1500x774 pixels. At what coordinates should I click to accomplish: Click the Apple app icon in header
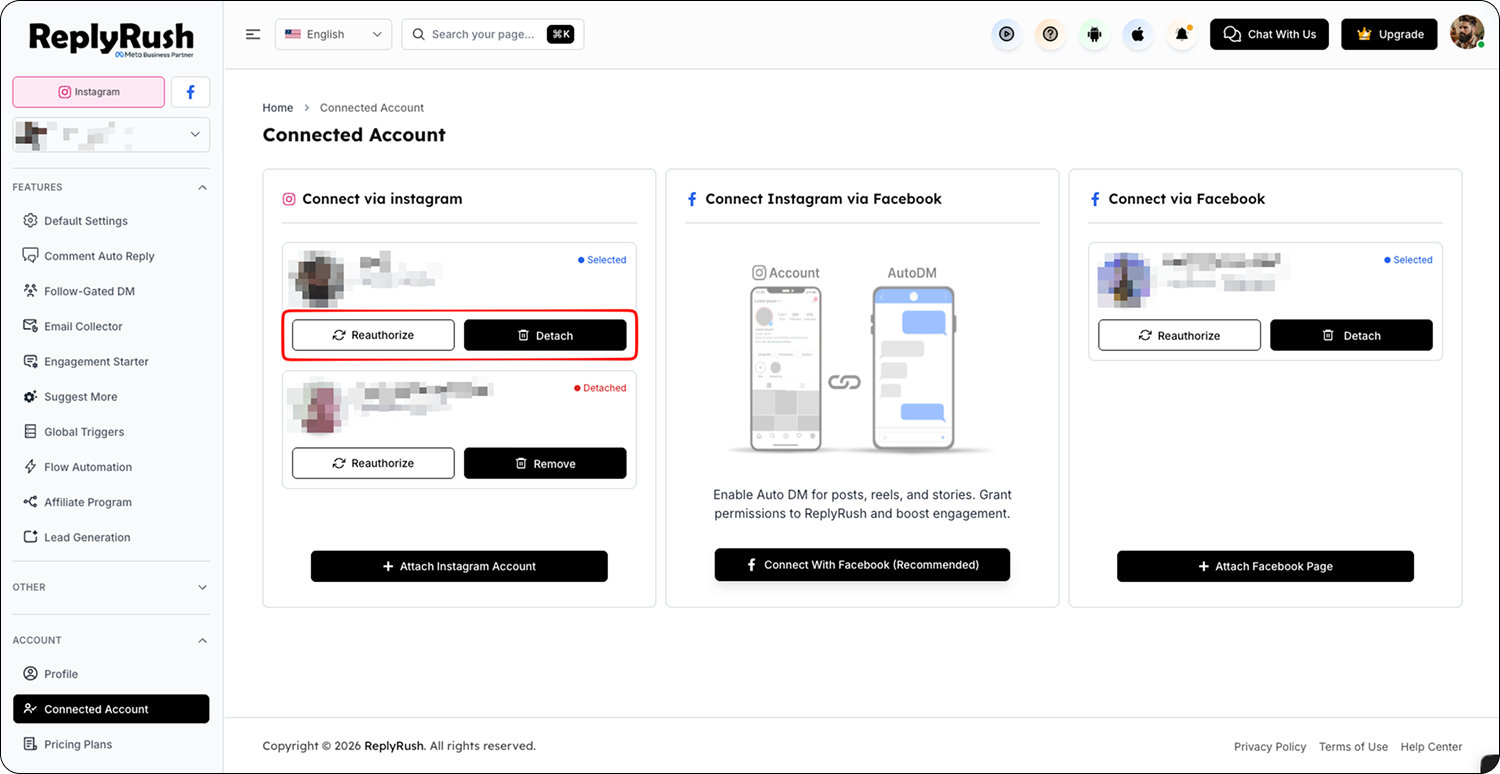pyautogui.click(x=1138, y=34)
